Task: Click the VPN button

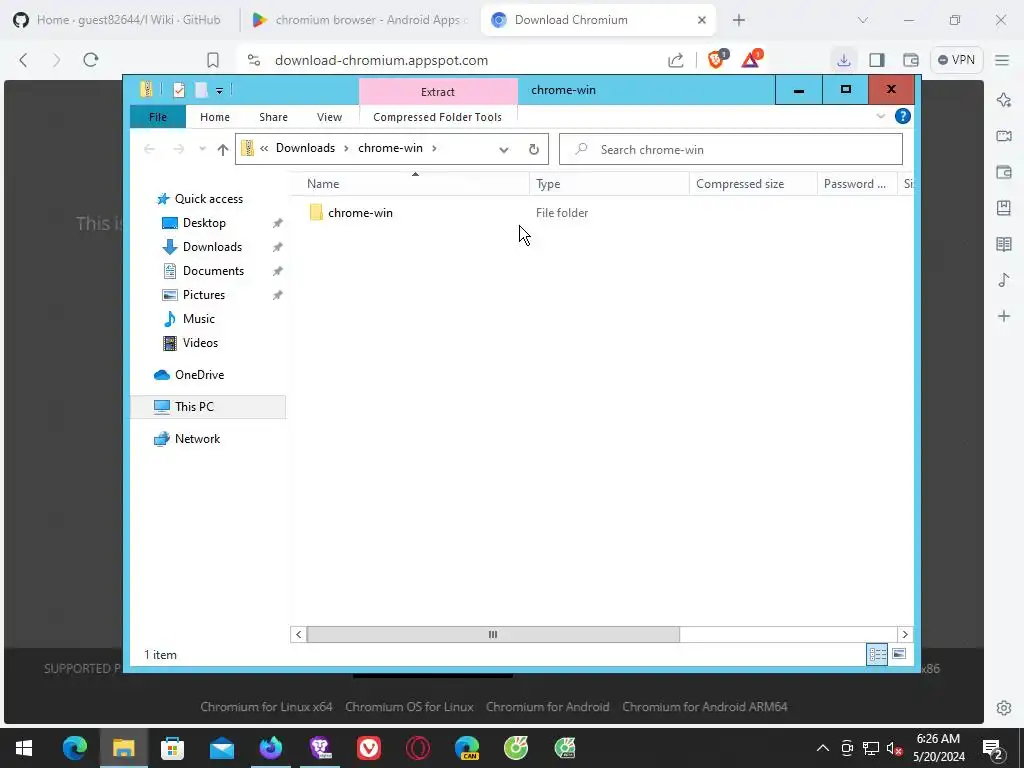Action: pos(956,60)
